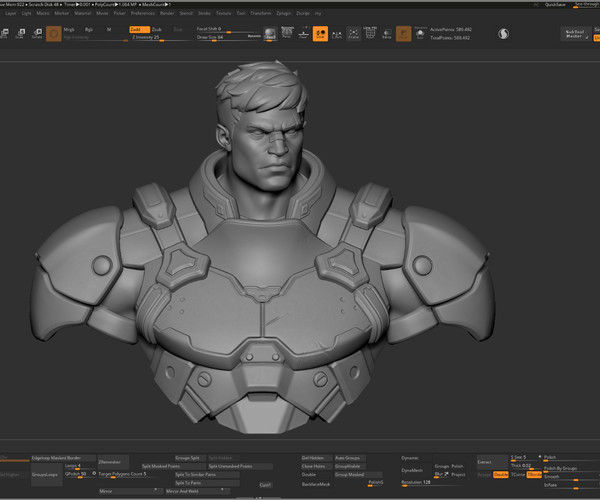Open the Stencil menu
This screenshot has height=500, width=600.
coord(186,13)
